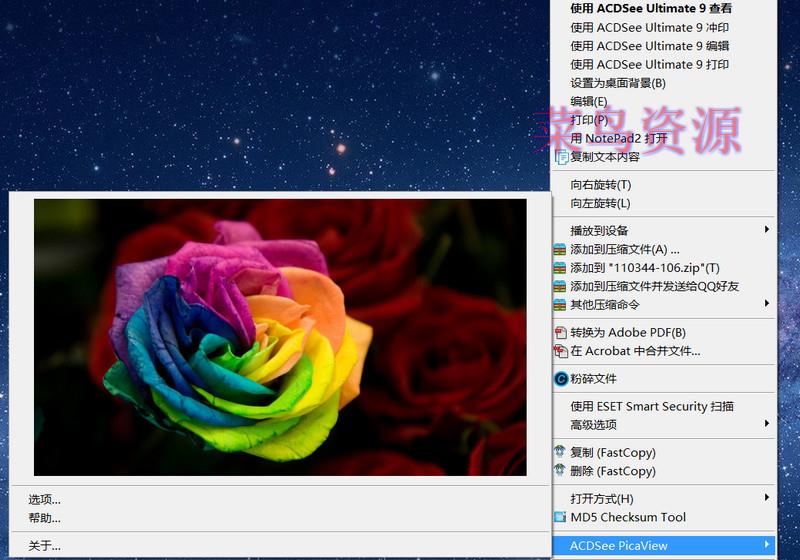Open 其他压缩命令 entry
The height and width of the screenshot is (560, 800).
pos(604,305)
